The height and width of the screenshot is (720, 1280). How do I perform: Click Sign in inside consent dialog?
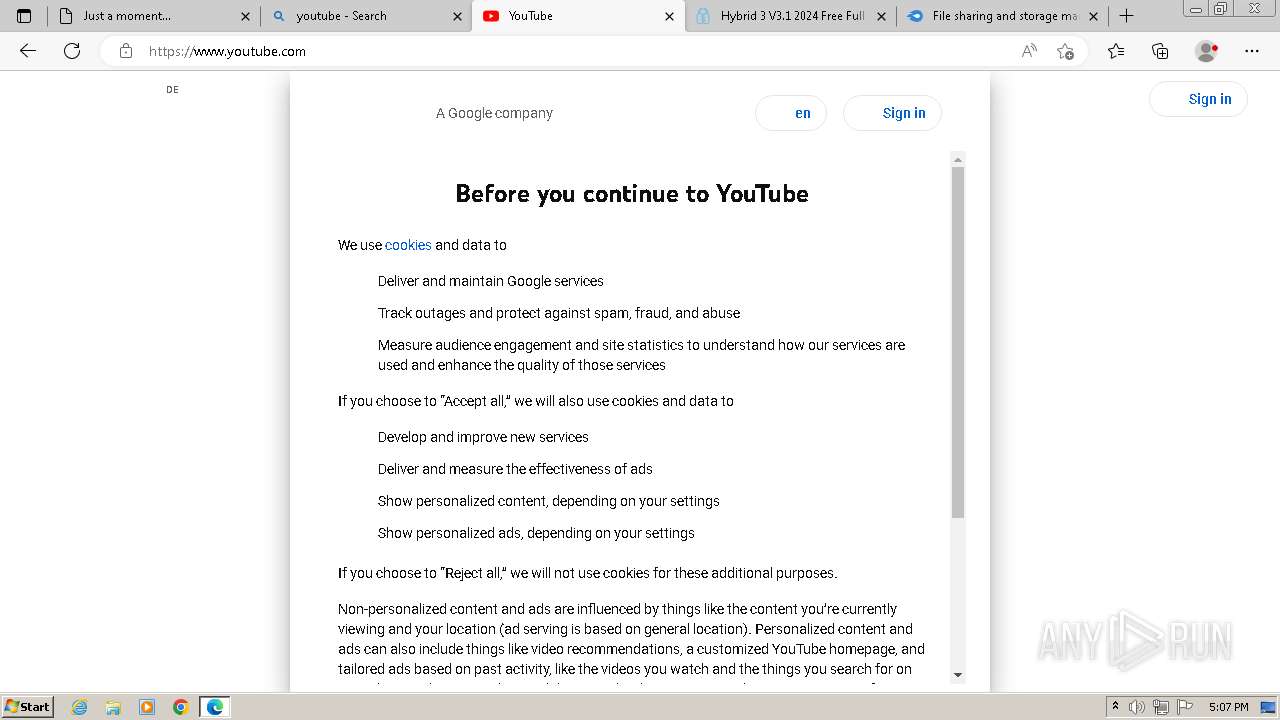pyautogui.click(x=892, y=113)
